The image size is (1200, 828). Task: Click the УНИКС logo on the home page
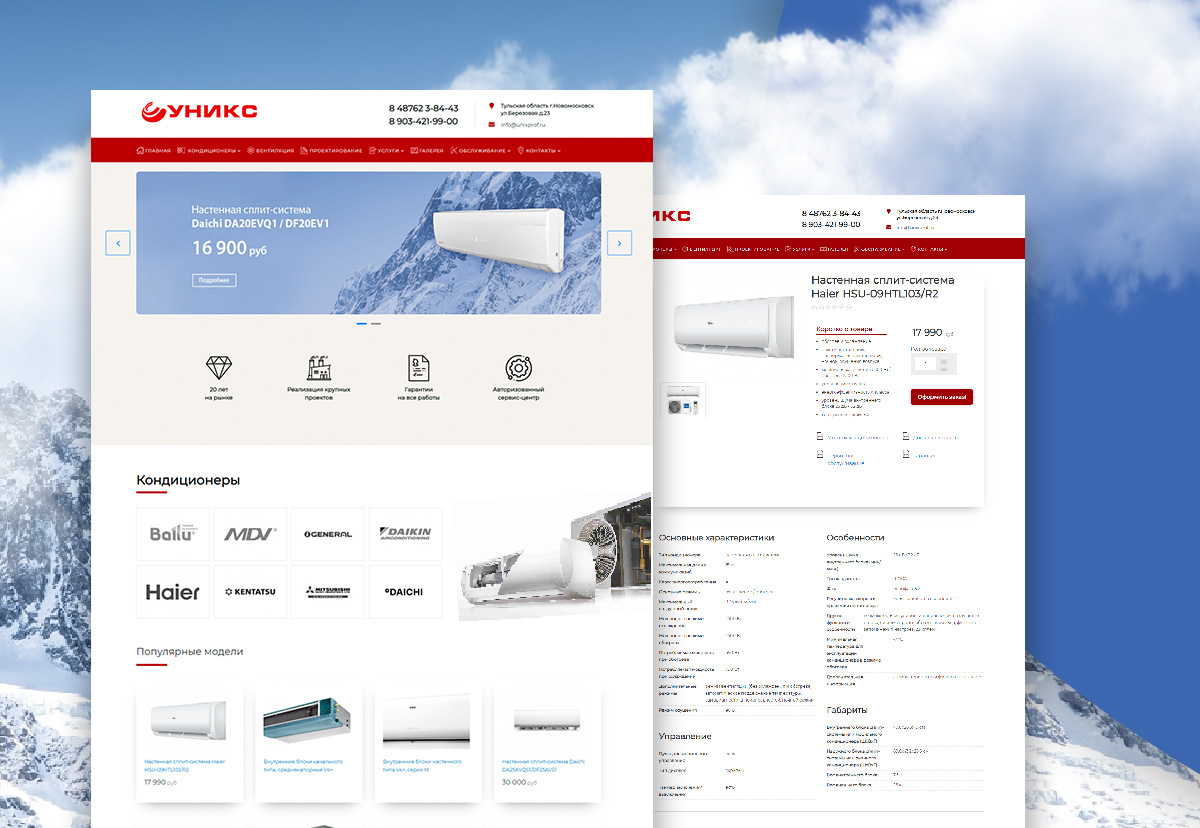coord(198,111)
